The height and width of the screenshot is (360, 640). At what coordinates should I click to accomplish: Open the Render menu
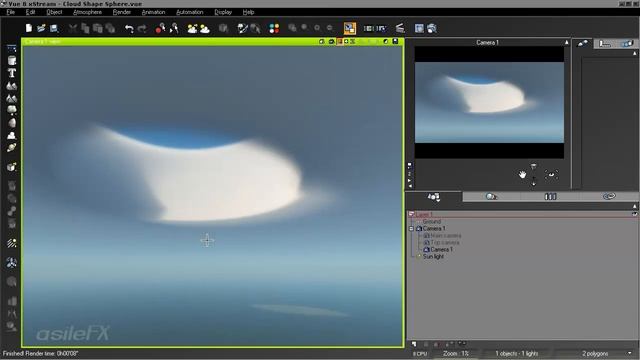(122, 12)
